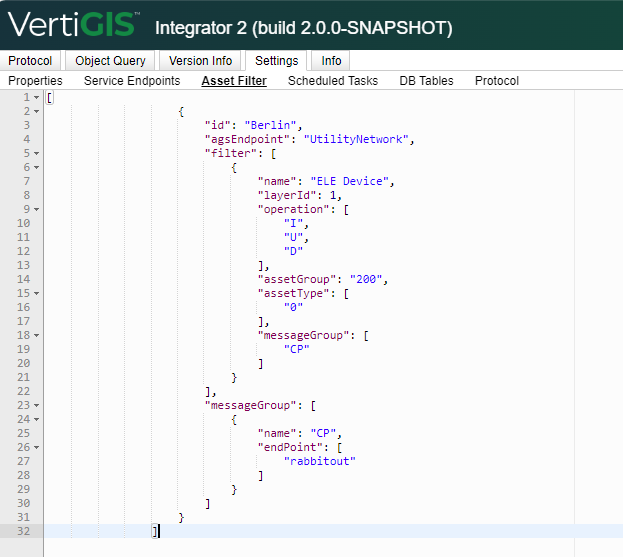
Task: Collapse the fold arrow on line 1
Action: click(37, 97)
